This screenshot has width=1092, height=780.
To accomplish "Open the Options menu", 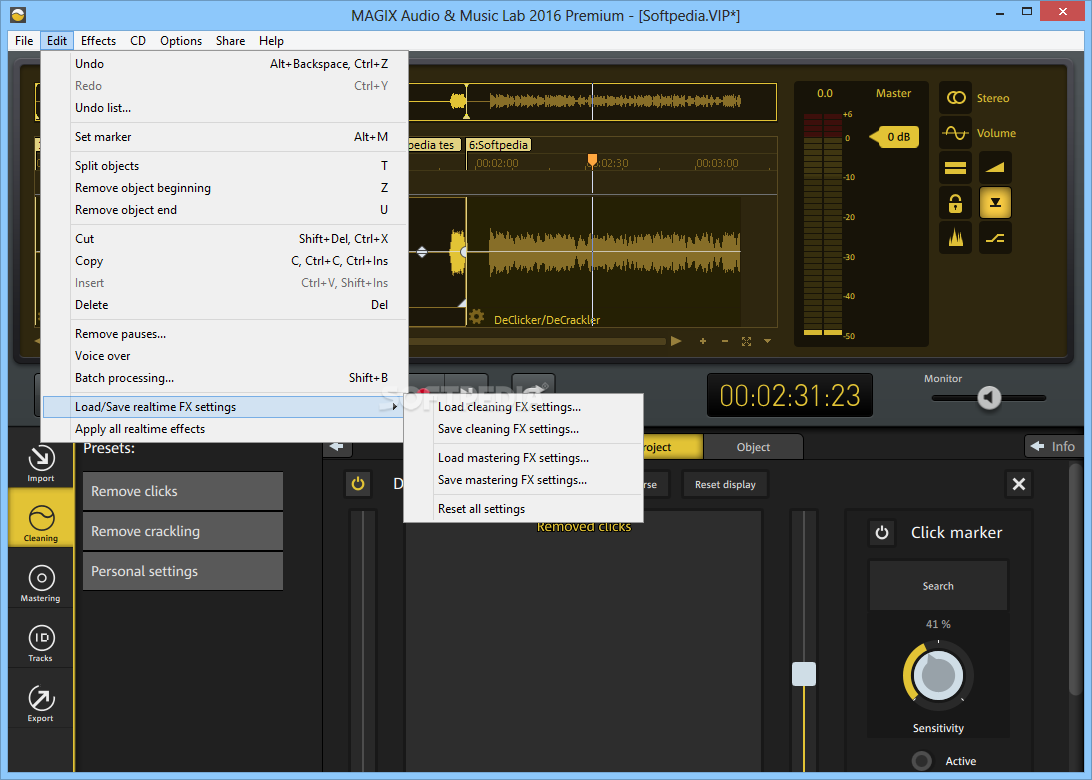I will [181, 40].
